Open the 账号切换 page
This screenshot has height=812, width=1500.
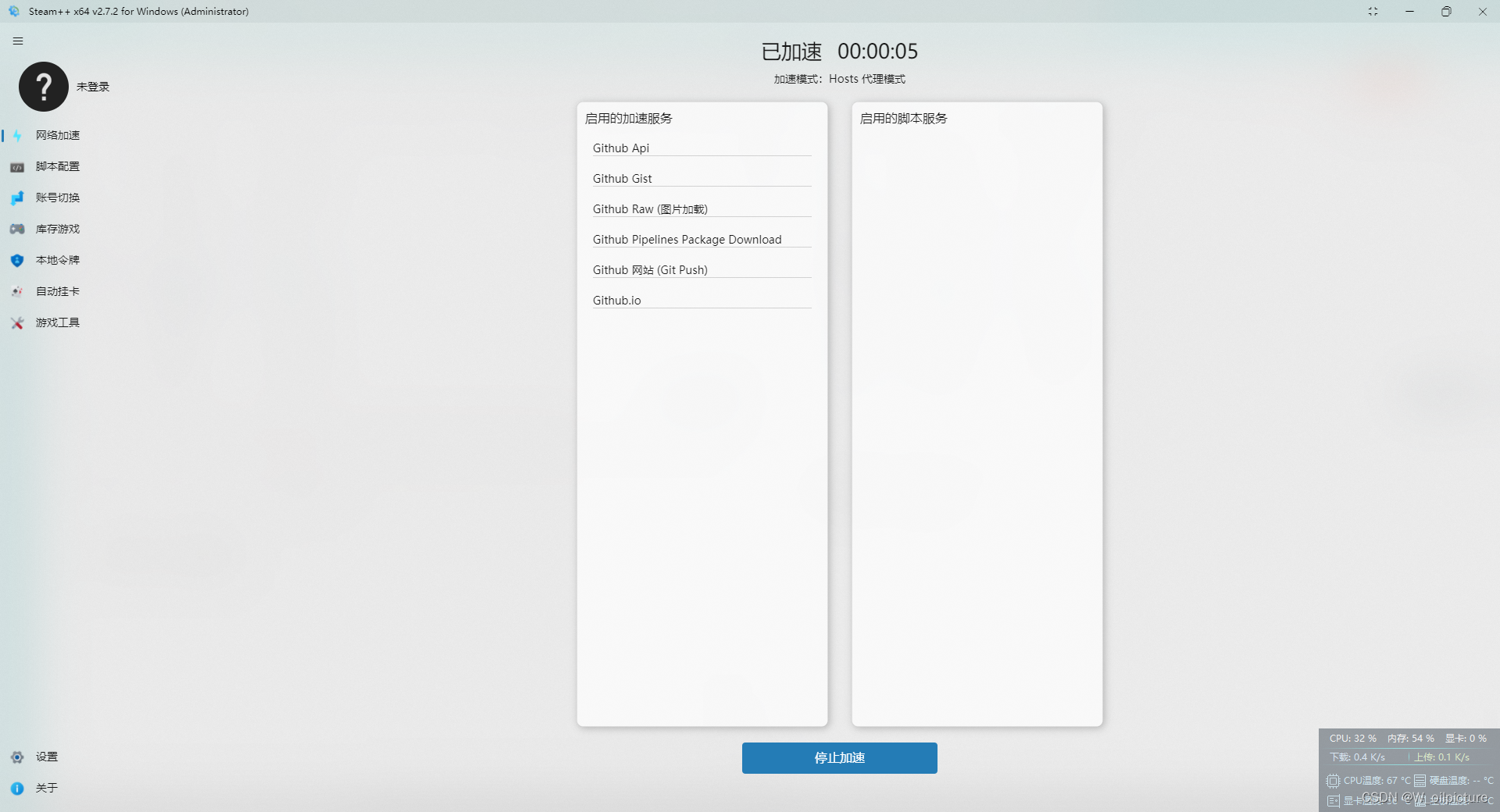click(58, 198)
